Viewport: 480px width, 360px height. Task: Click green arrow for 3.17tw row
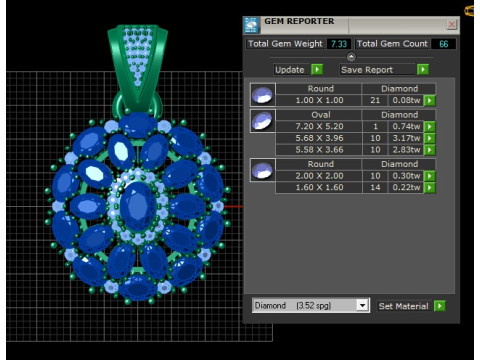tap(430, 138)
